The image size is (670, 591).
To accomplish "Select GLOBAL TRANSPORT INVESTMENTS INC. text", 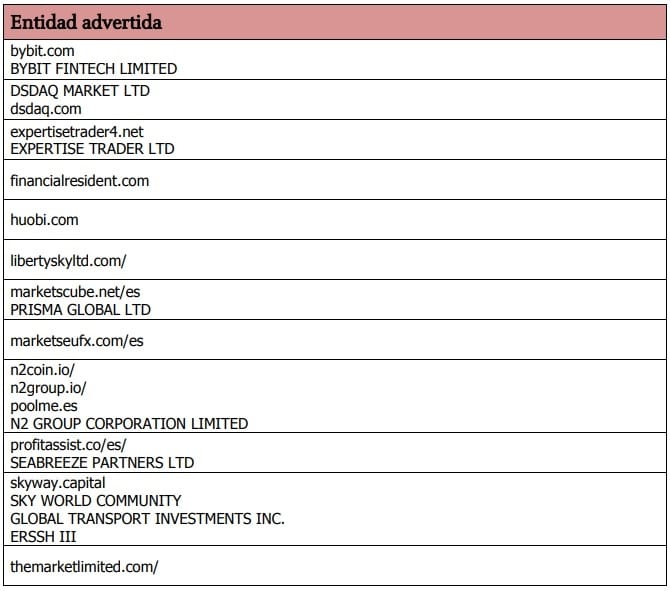I will pyautogui.click(x=147, y=519).
